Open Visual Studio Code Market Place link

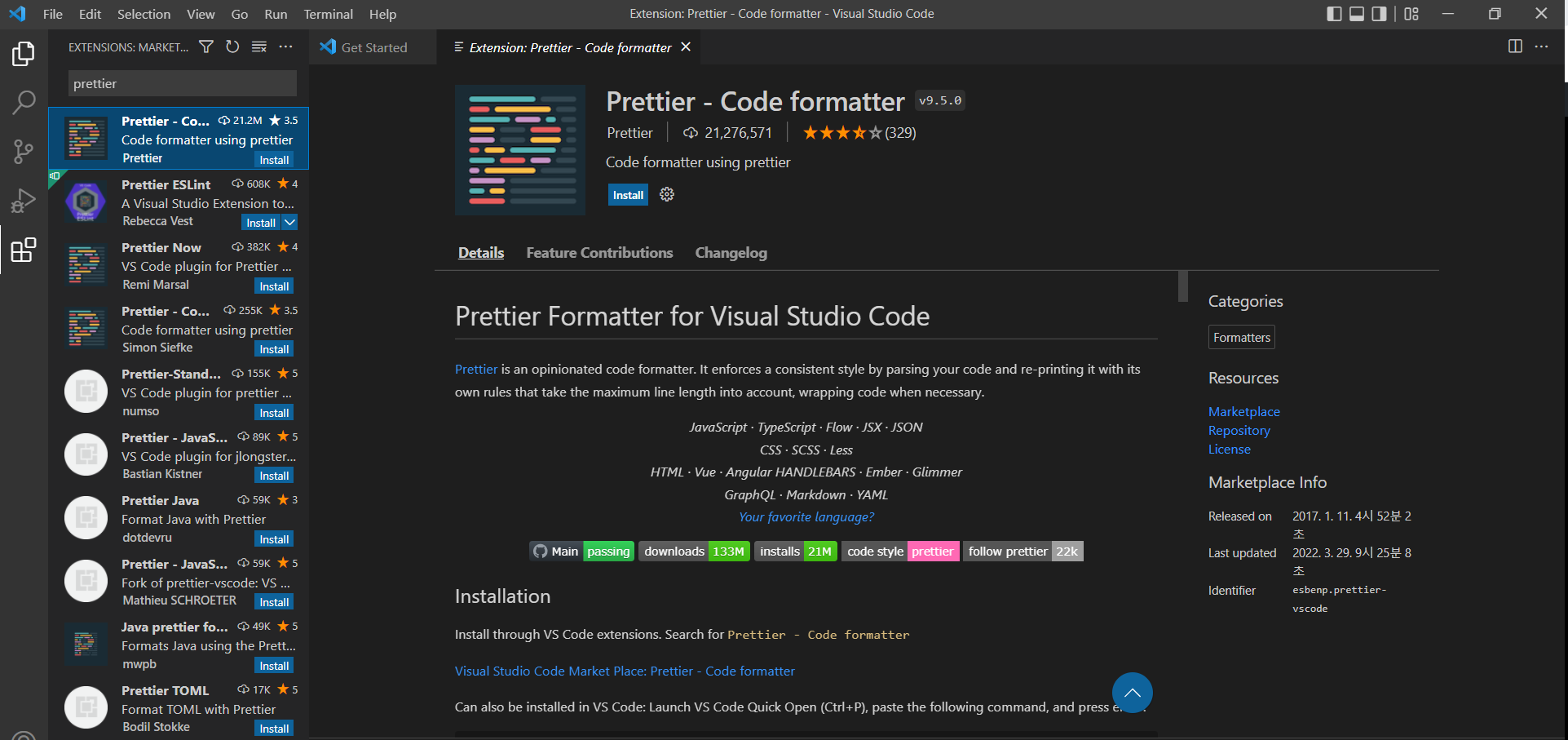click(x=625, y=671)
